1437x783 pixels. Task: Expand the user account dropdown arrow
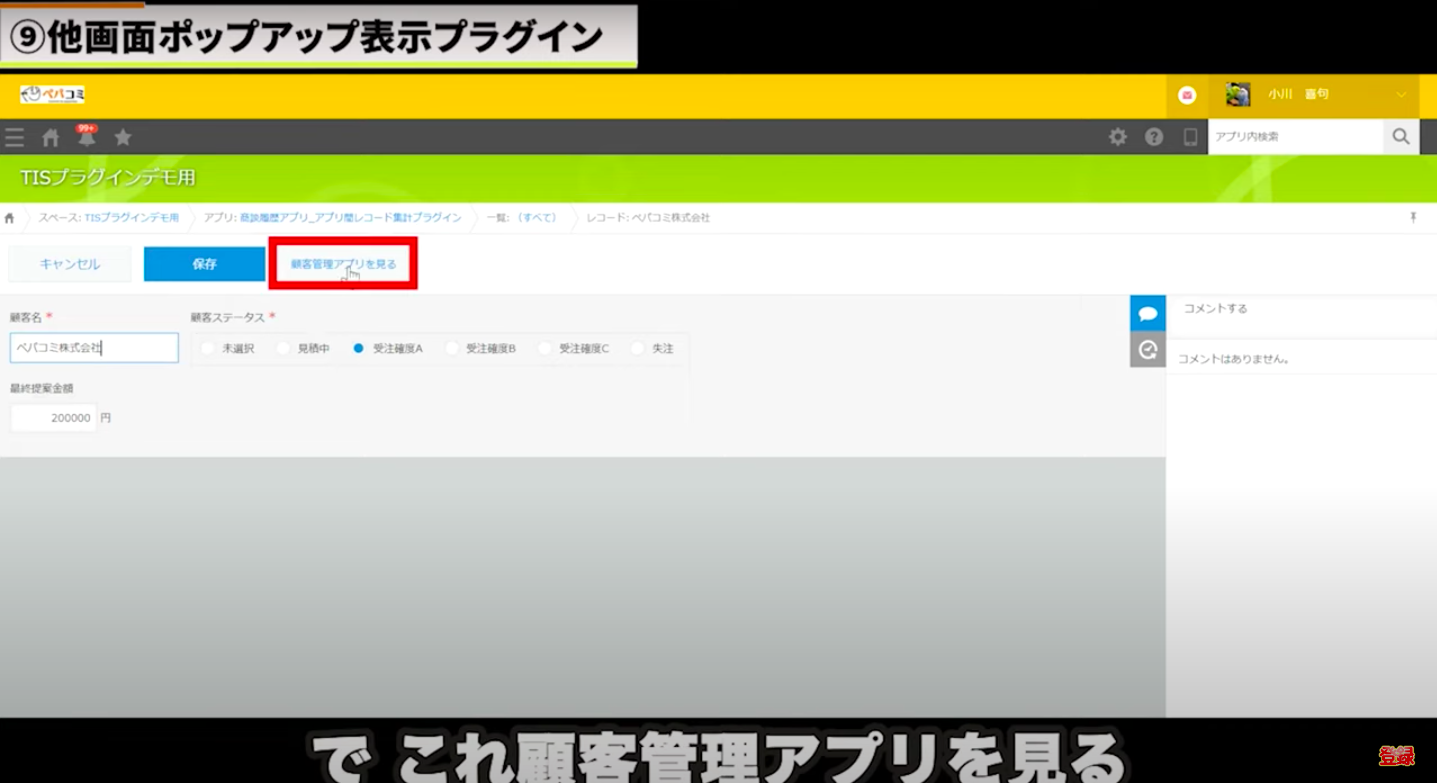(x=1401, y=95)
